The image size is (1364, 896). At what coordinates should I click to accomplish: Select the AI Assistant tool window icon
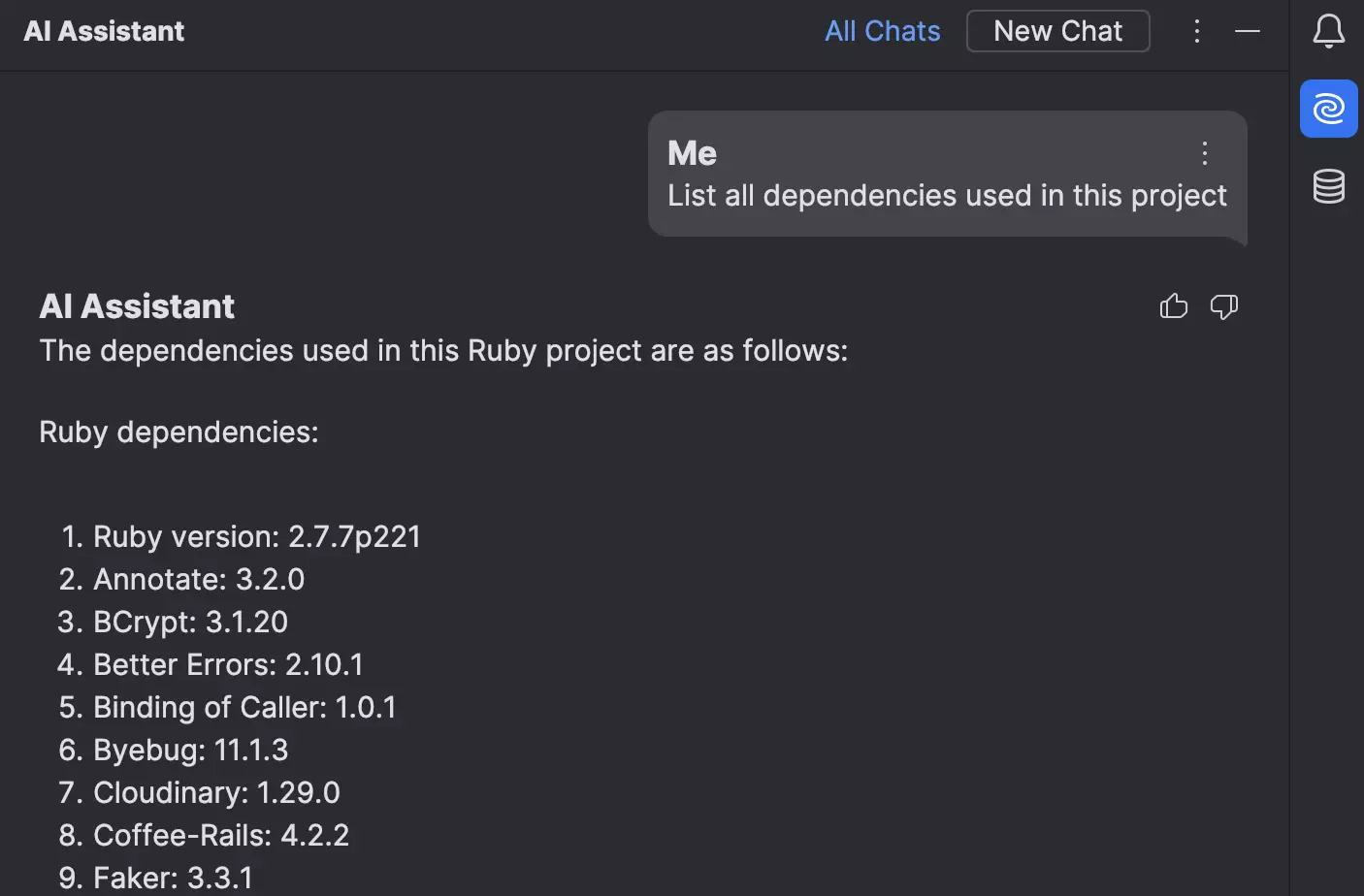(x=1328, y=109)
